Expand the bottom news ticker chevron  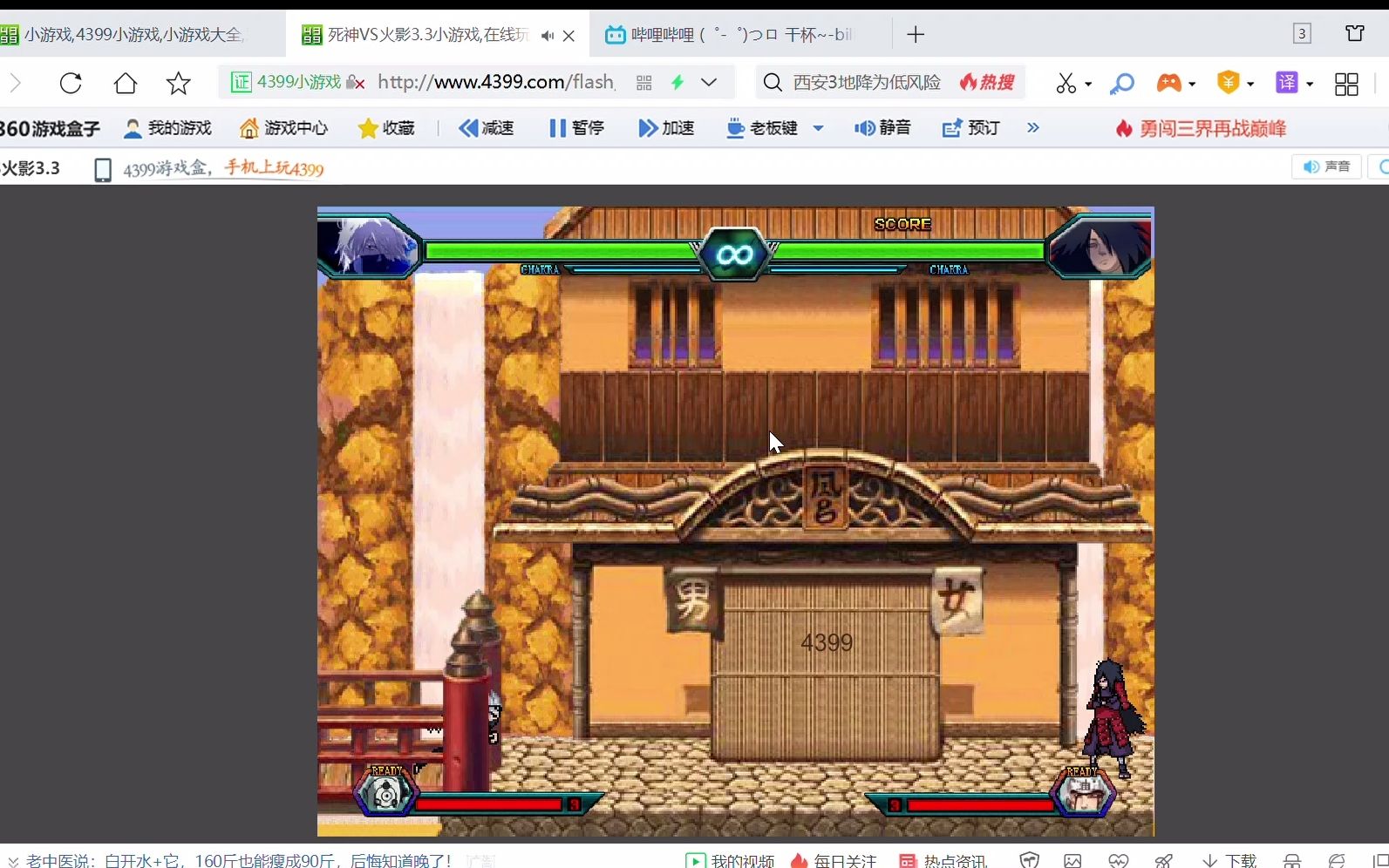[12, 861]
